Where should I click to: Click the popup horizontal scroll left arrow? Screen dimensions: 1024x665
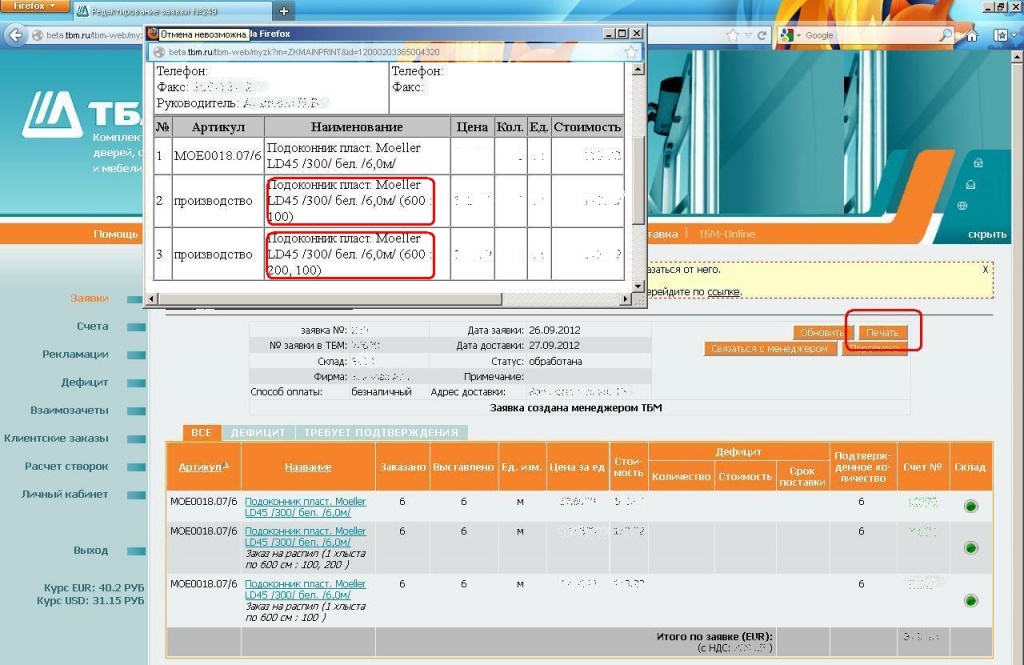(152, 299)
